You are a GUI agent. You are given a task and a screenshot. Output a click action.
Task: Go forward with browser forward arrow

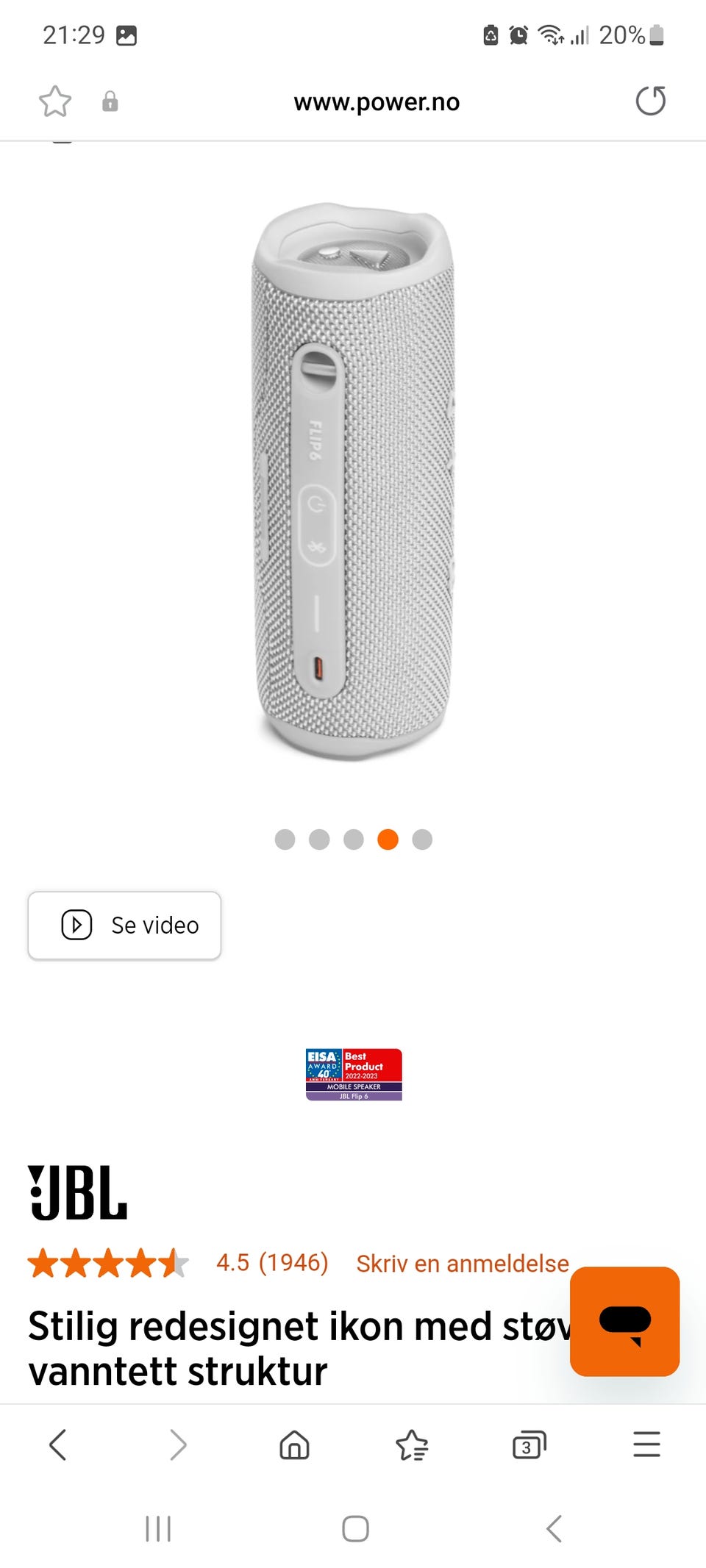point(177,1445)
